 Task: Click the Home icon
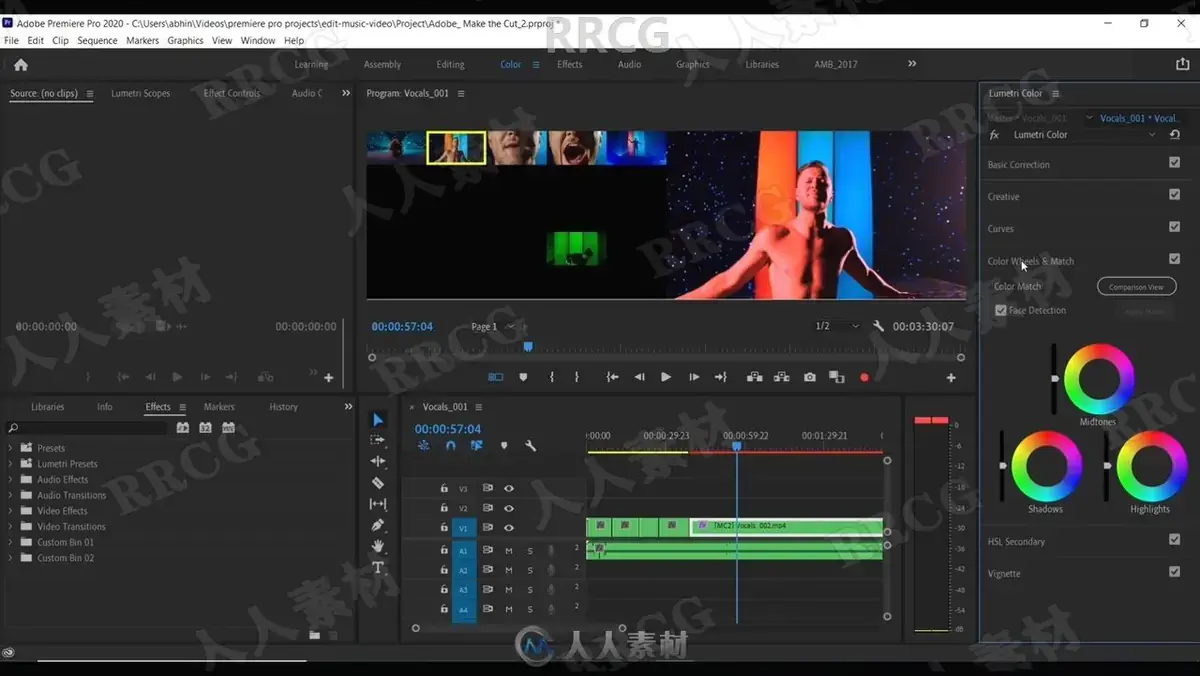point(21,65)
